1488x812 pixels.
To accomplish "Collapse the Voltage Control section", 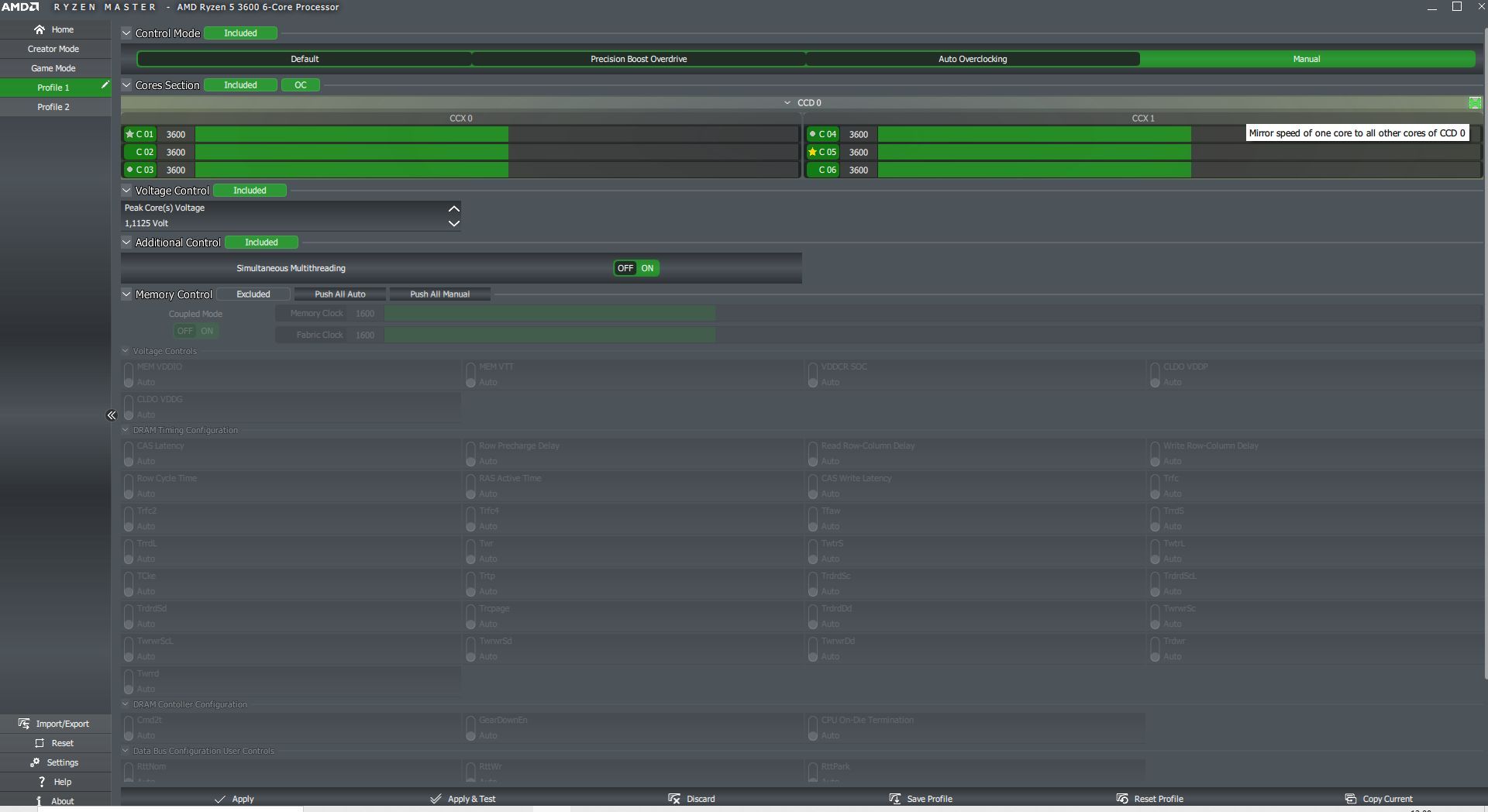I will pyautogui.click(x=126, y=191).
